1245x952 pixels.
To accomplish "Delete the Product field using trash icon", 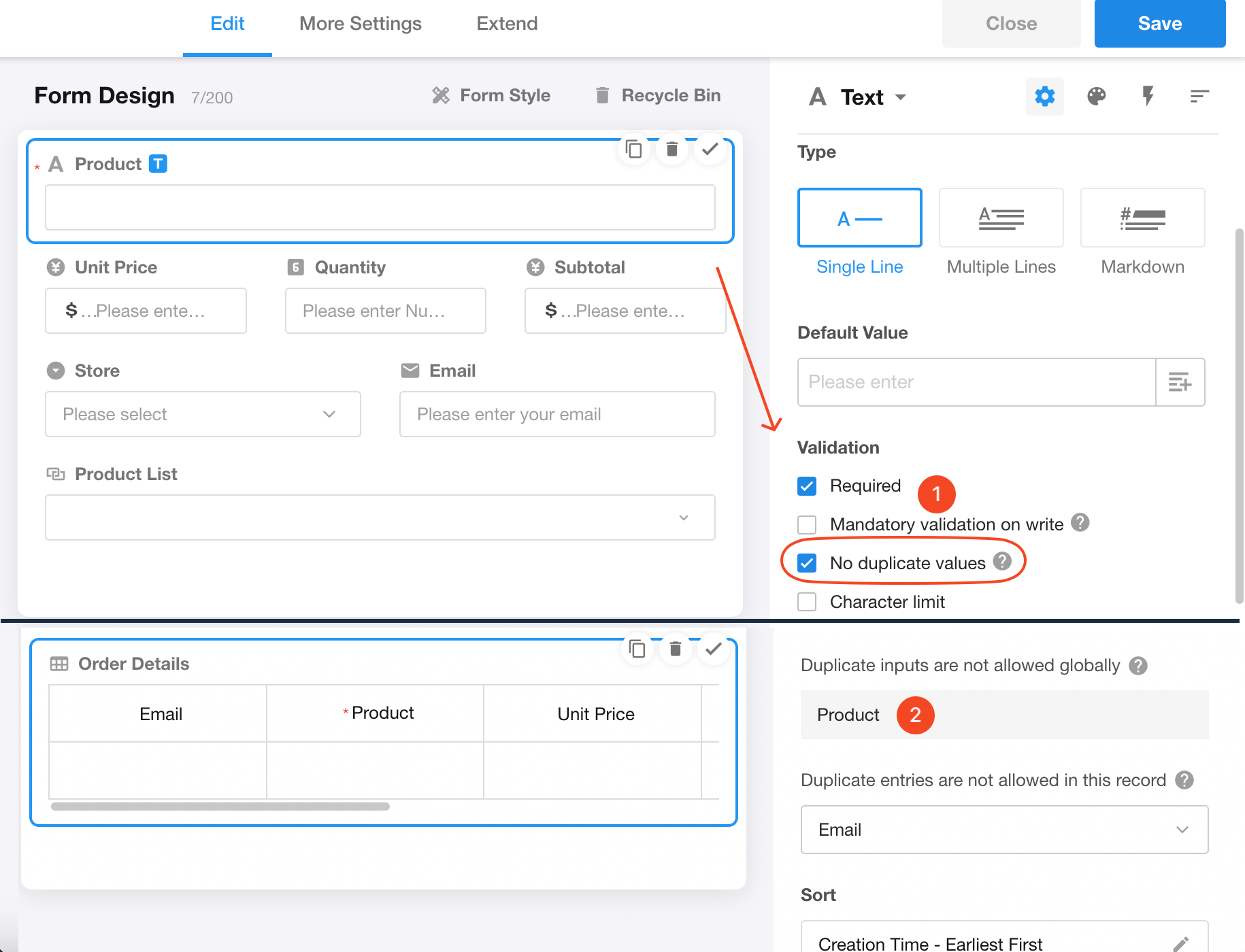I will [672, 149].
